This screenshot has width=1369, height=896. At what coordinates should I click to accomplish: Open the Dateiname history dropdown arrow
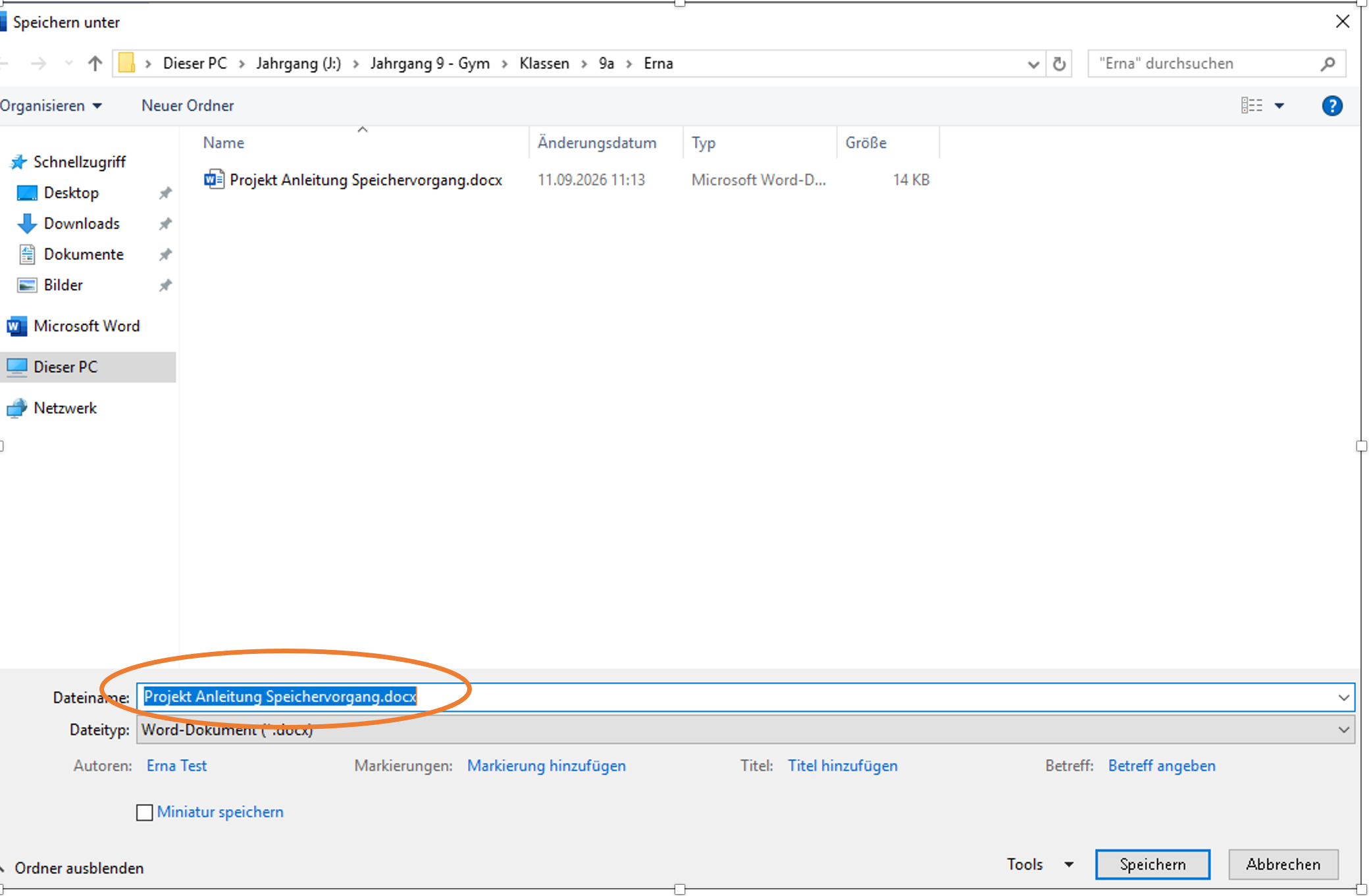coord(1344,697)
